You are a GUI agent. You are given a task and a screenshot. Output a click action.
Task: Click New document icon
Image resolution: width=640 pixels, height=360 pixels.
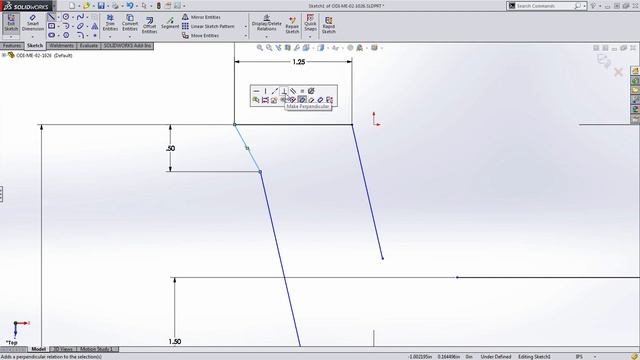(x=72, y=6)
